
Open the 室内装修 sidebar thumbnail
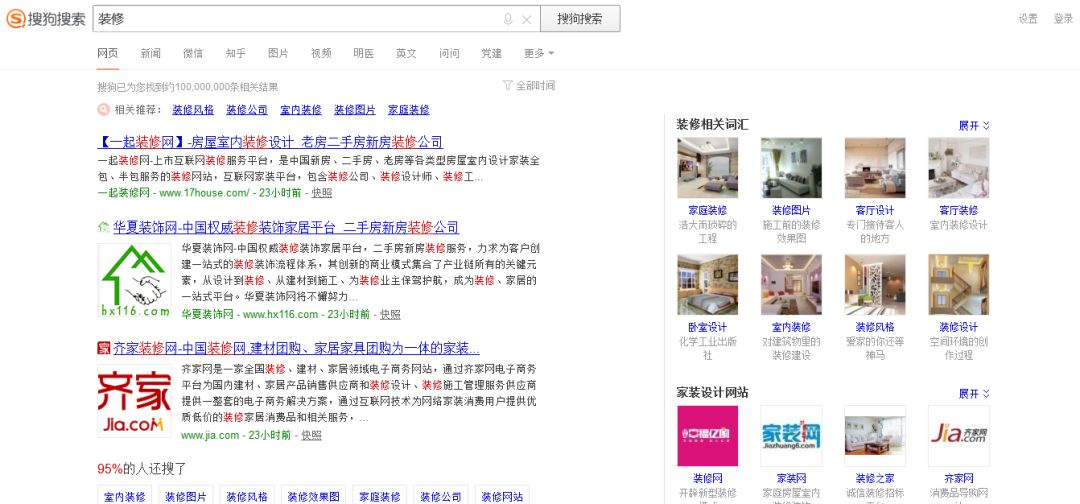791,285
